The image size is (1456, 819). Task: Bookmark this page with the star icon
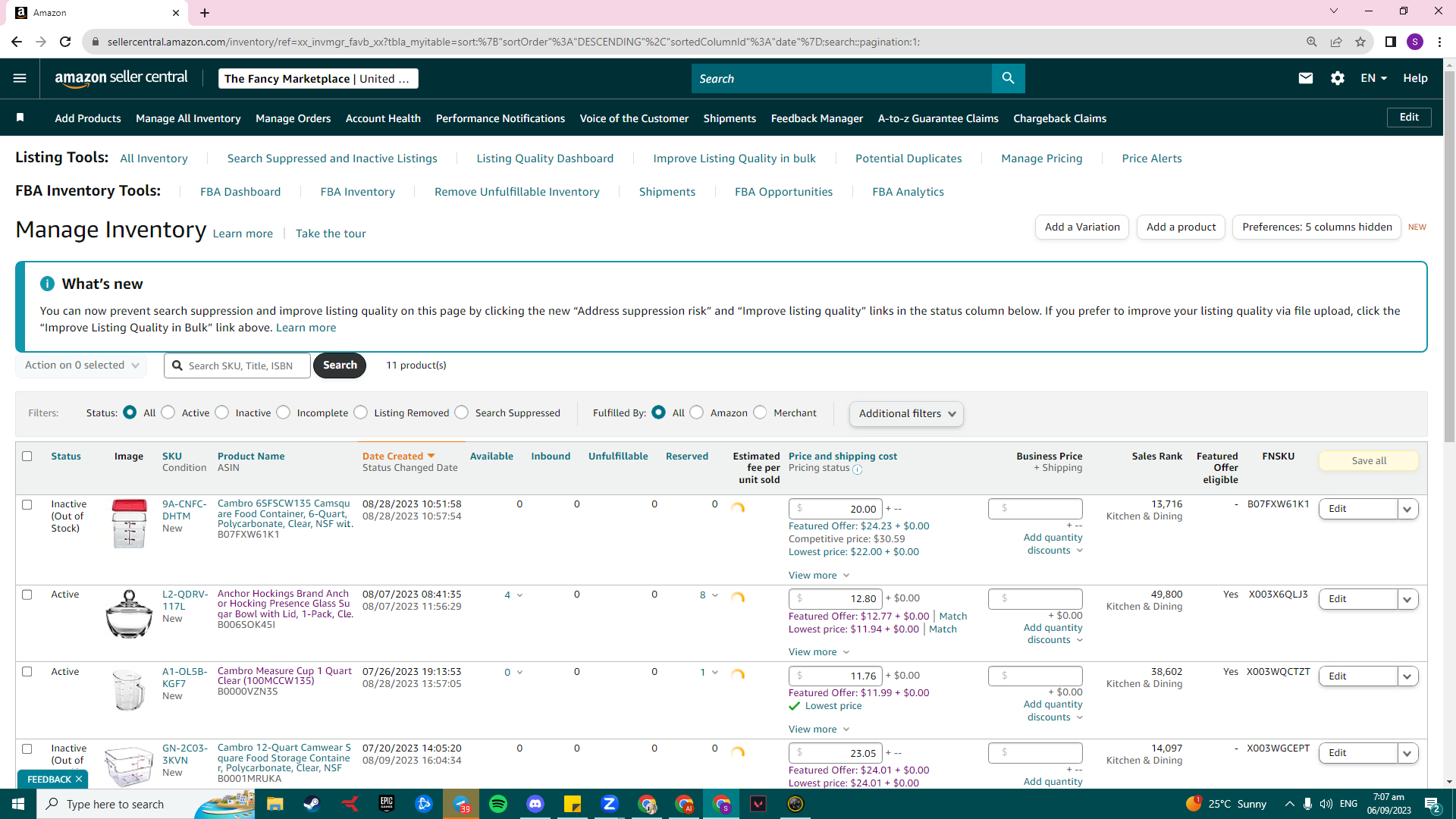coord(1360,42)
